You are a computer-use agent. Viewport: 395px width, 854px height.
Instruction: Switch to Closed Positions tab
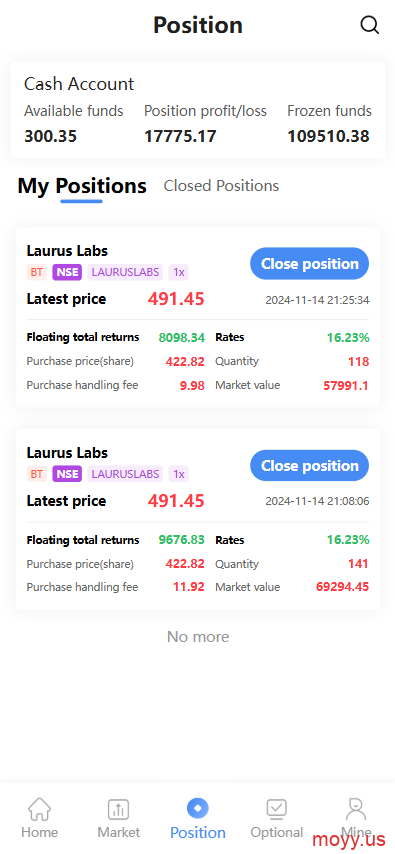tap(221, 186)
